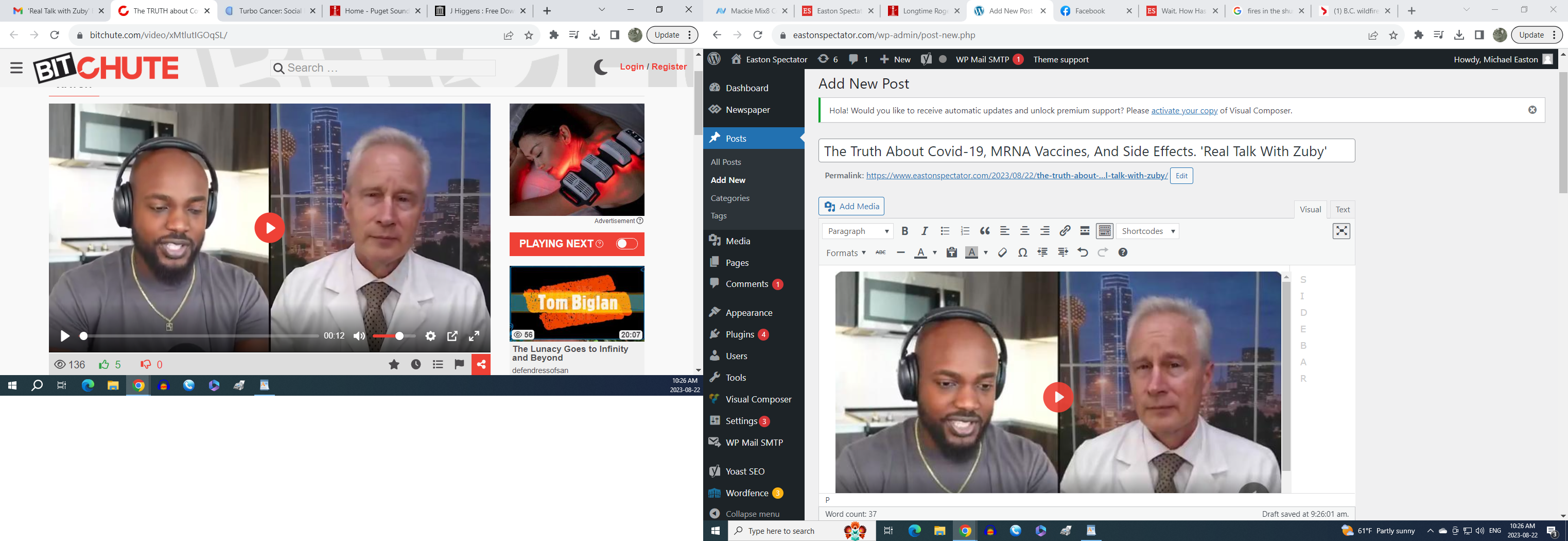This screenshot has width=1568, height=541.
Task: Expand the Shortcodes dropdown
Action: point(1147,231)
